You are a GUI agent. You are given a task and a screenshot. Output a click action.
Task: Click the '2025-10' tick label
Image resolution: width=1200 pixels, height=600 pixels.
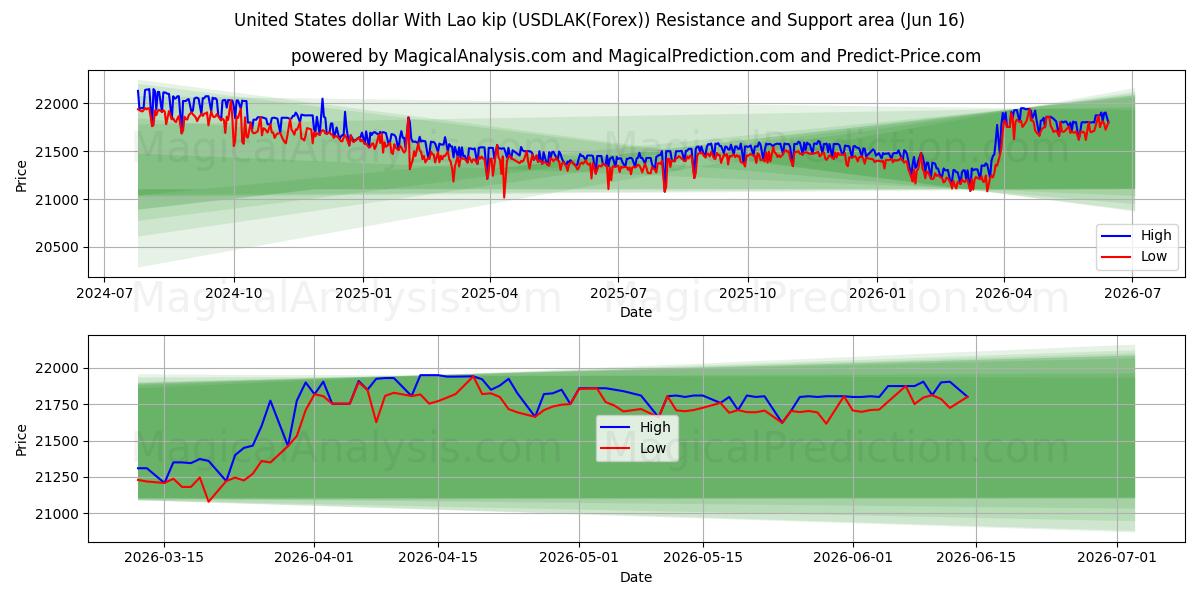click(x=748, y=294)
